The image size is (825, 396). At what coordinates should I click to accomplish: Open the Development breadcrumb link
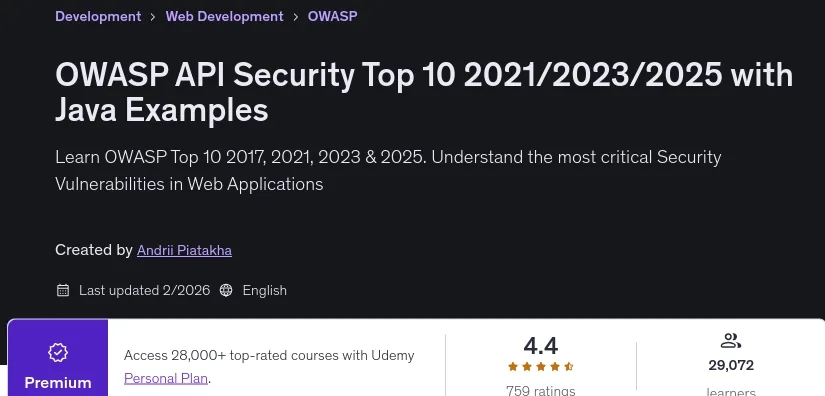pos(98,16)
